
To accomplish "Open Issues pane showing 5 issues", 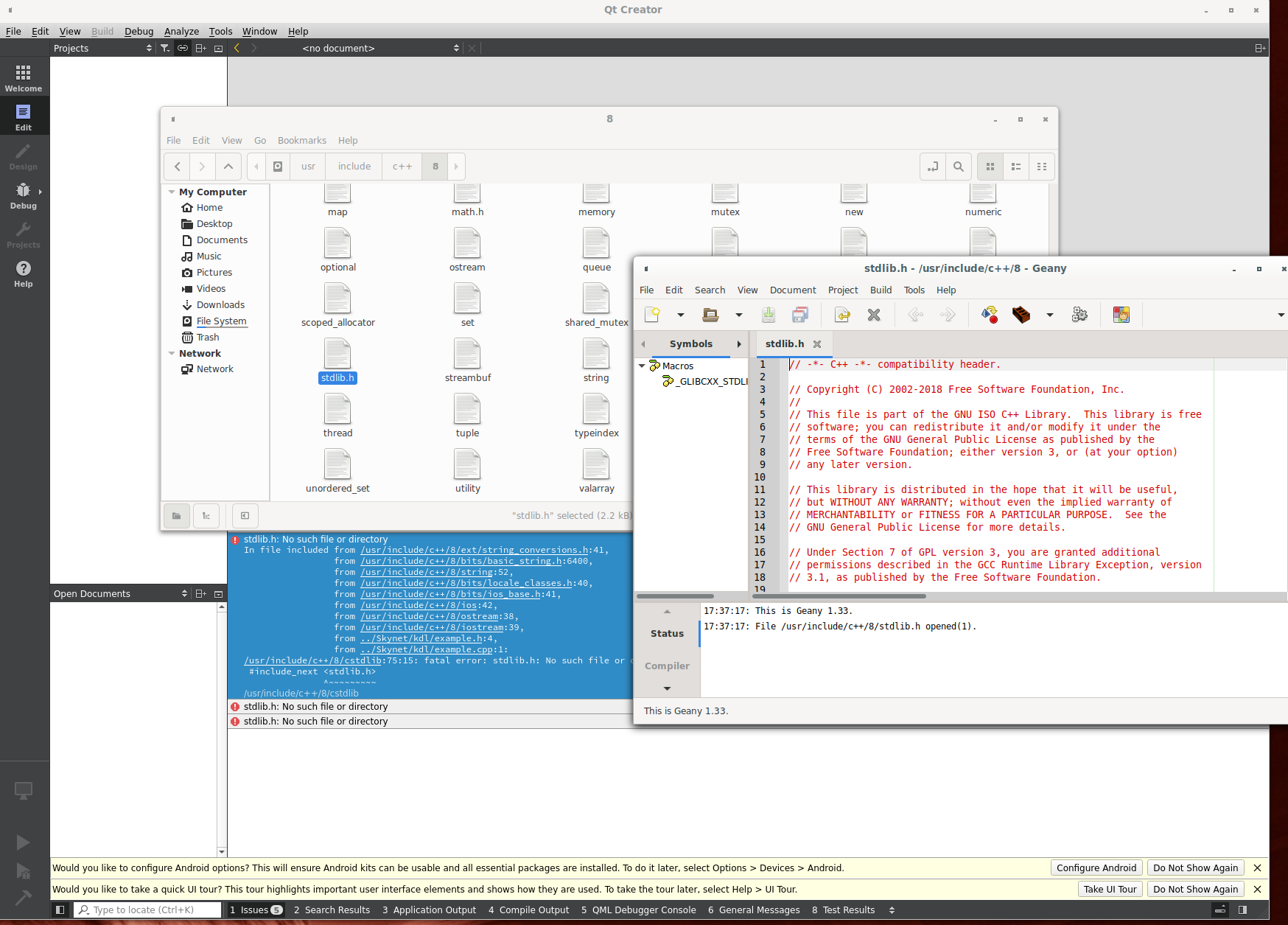I will pyautogui.click(x=256, y=910).
